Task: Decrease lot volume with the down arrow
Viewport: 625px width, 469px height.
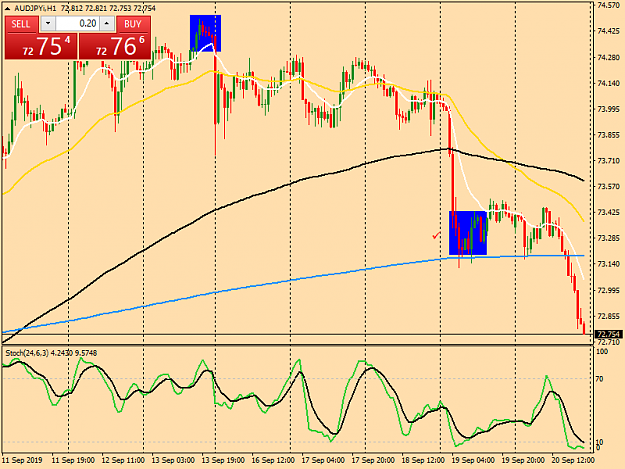Action: pyautogui.click(x=48, y=24)
